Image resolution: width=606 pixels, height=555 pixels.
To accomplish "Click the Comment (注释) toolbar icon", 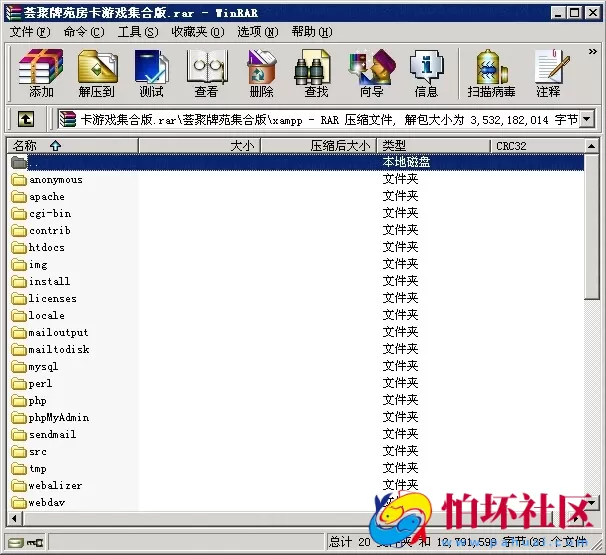I will tap(550, 73).
